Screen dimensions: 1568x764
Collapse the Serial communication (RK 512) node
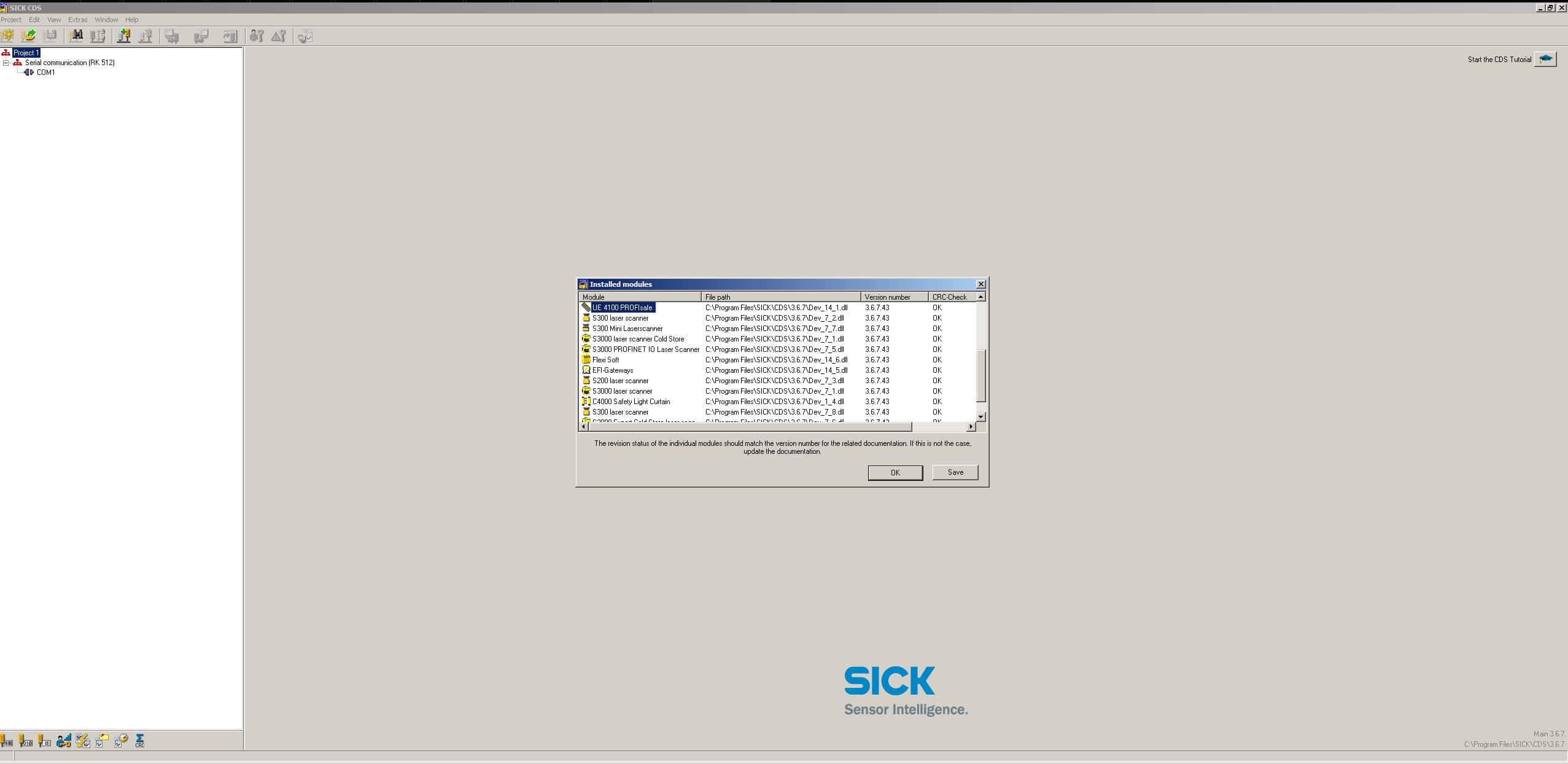point(5,62)
